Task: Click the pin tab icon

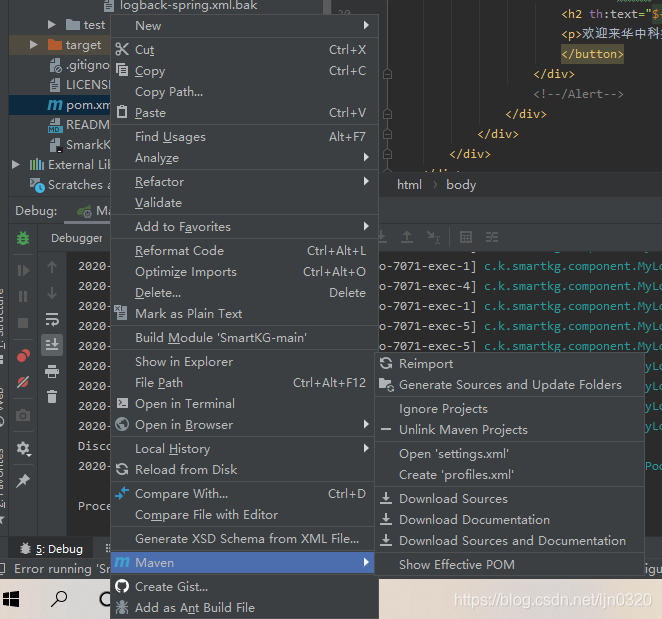Action: click(x=23, y=481)
